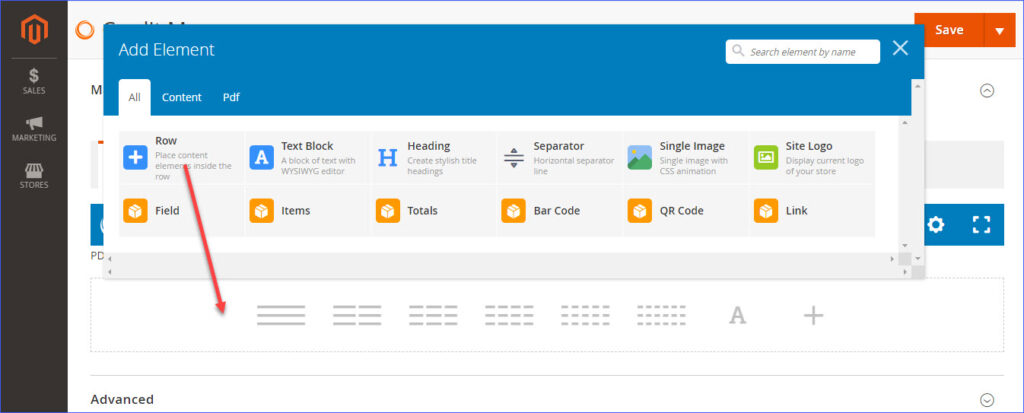Click the search element by name field
The height and width of the screenshot is (413, 1024).
point(803,52)
